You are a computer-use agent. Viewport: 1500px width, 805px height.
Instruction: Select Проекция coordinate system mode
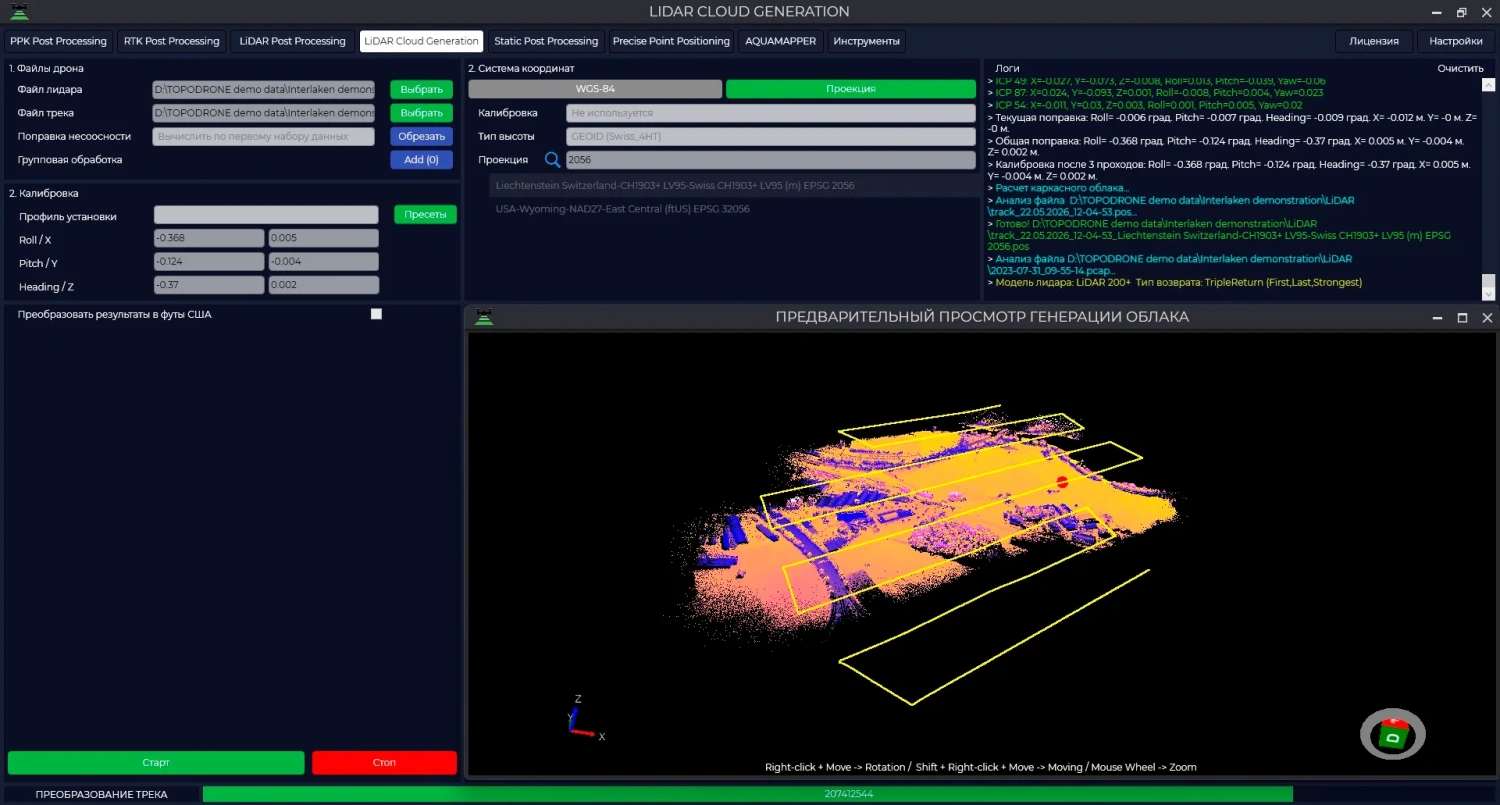[850, 89]
